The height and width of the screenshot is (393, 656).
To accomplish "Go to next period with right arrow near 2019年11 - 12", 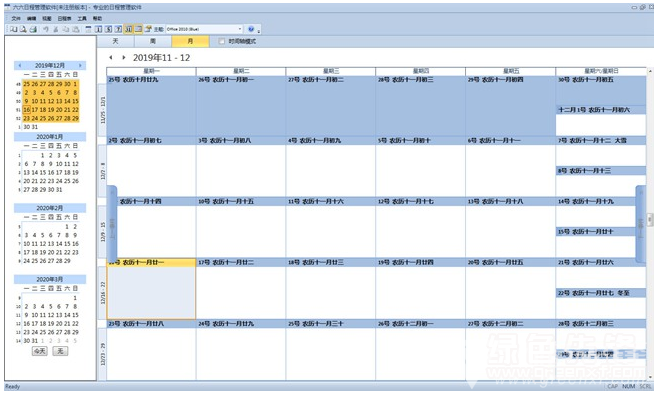I will 123,57.
